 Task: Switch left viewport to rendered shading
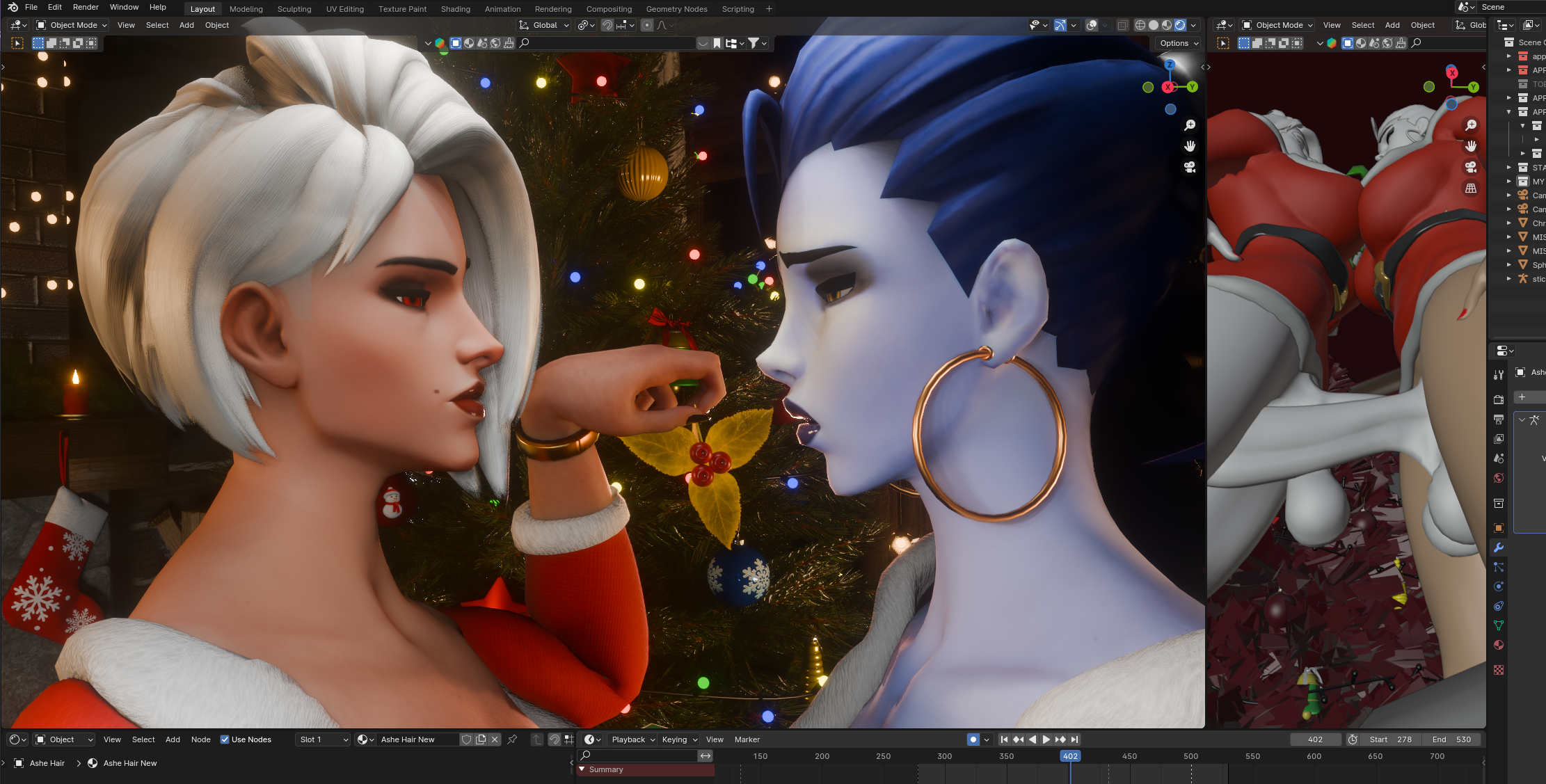(1180, 25)
